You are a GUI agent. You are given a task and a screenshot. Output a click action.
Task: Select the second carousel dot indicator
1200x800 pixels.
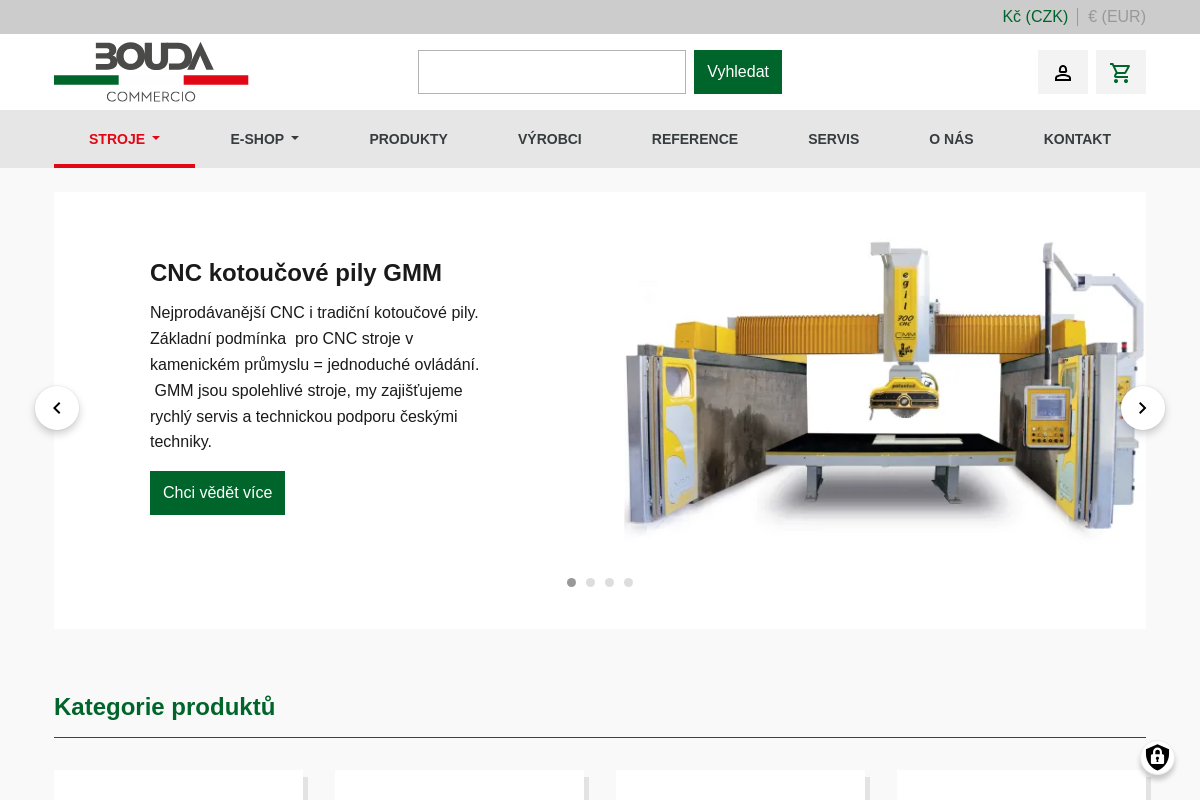pos(591,583)
